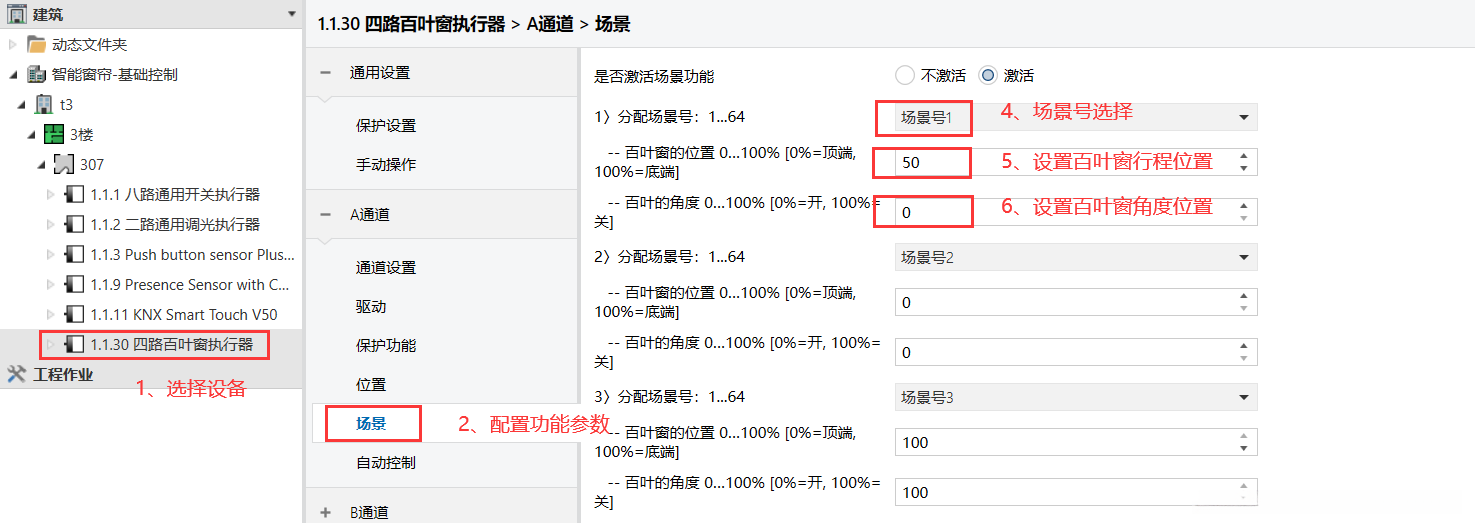The width and height of the screenshot is (1475, 523).
Task: Click the t3 building icon
Action: point(45,104)
